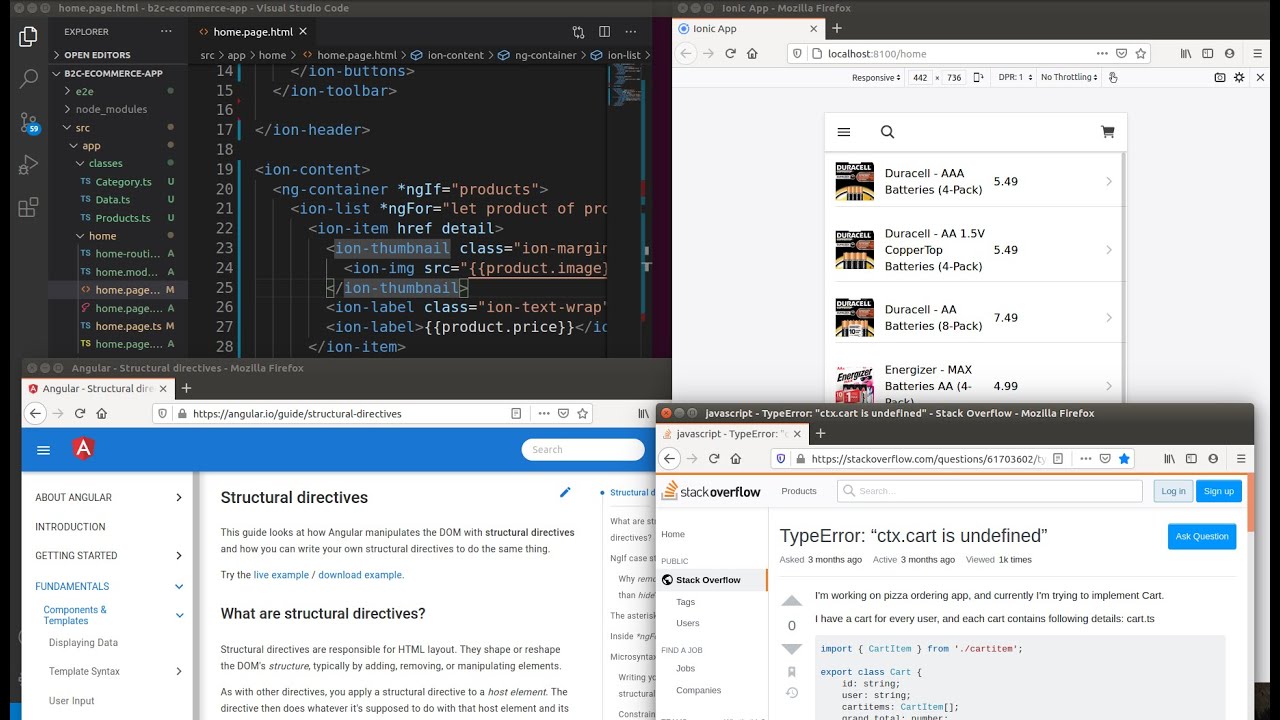Viewport: 1280px width, 720px height.
Task: Downvote the Stack Overflow question
Action: point(791,649)
